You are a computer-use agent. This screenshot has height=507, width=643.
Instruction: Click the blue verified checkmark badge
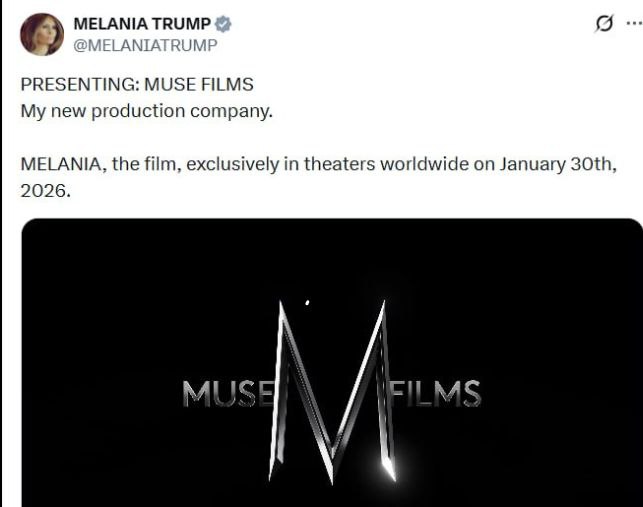(x=223, y=24)
